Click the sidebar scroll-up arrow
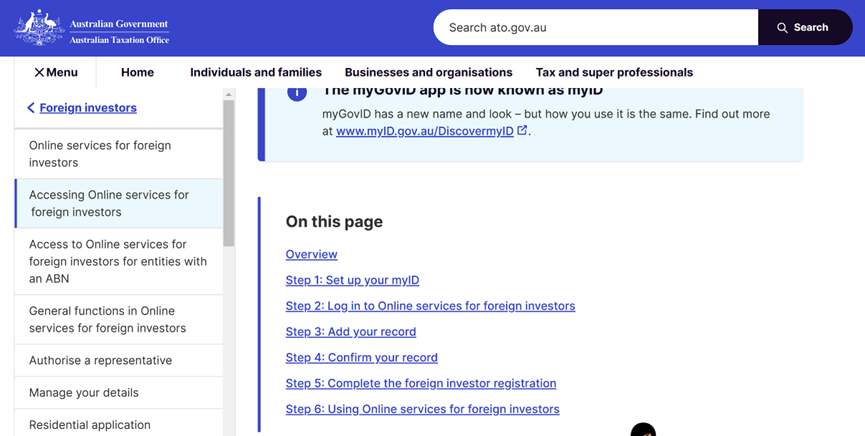The image size is (865, 436). pyautogui.click(x=229, y=95)
